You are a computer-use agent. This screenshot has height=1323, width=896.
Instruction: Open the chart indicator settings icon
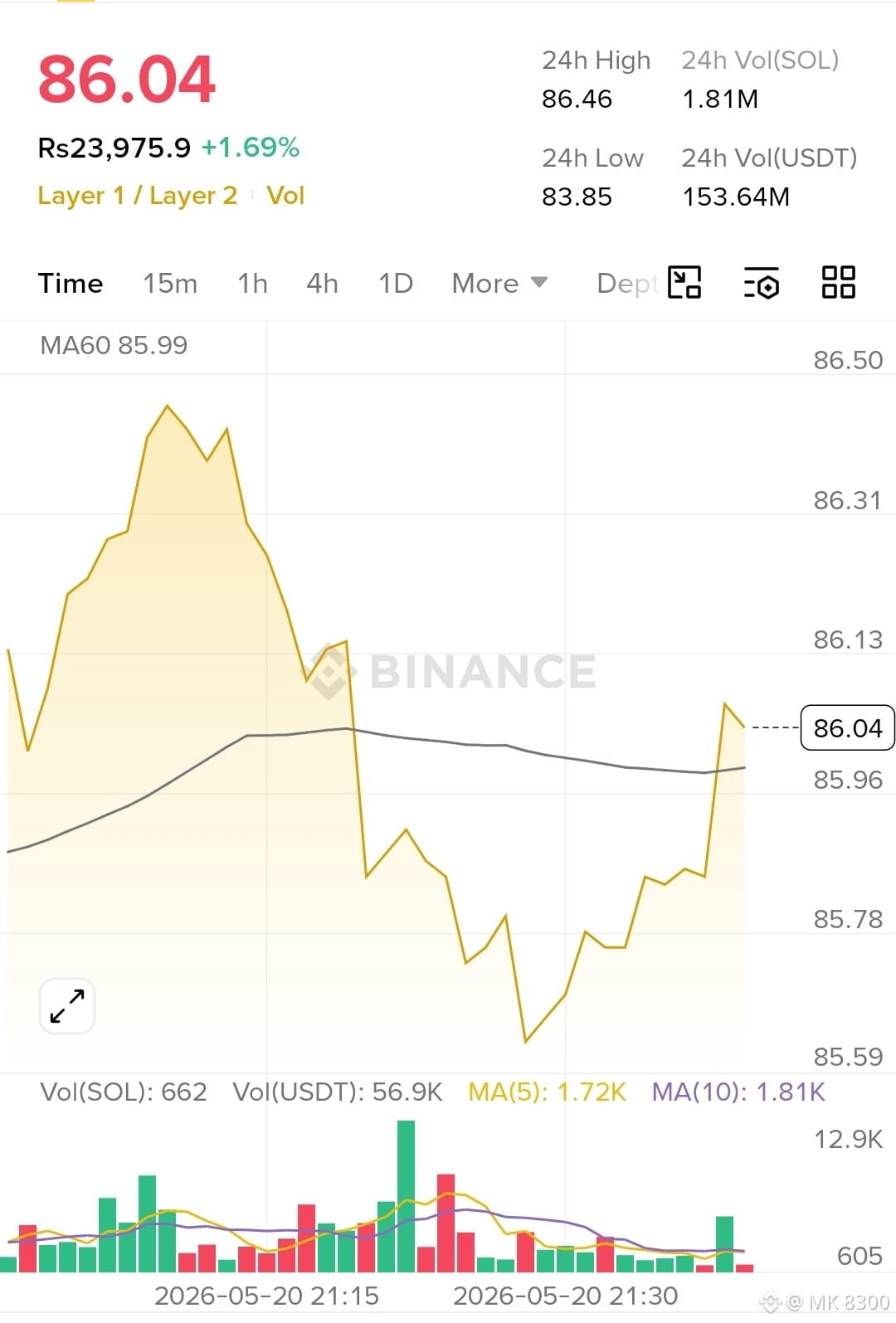761,283
